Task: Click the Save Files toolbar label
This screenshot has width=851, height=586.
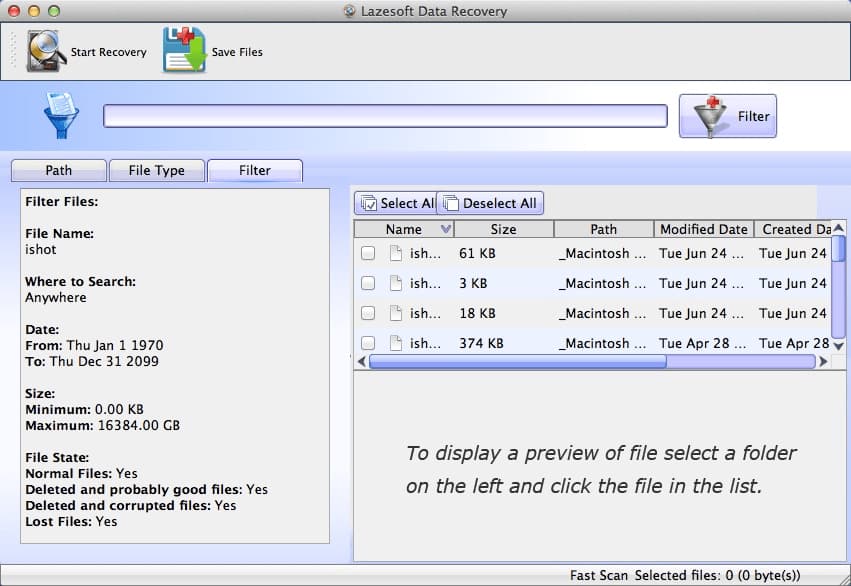Action: [x=237, y=52]
